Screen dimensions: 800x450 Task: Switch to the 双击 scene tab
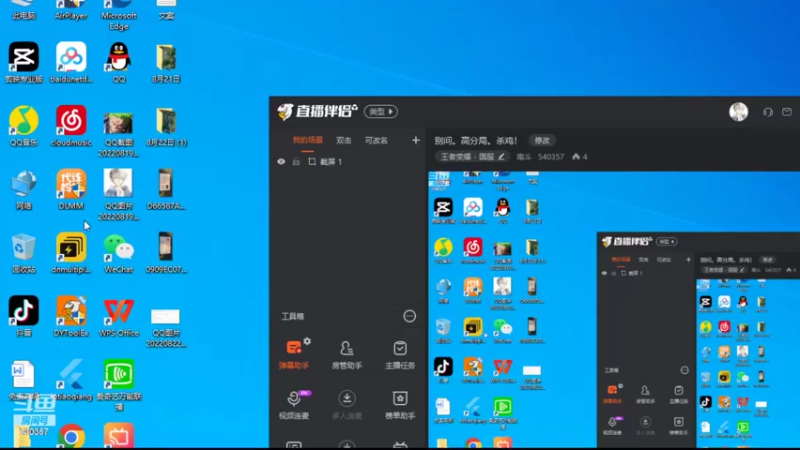click(344, 140)
